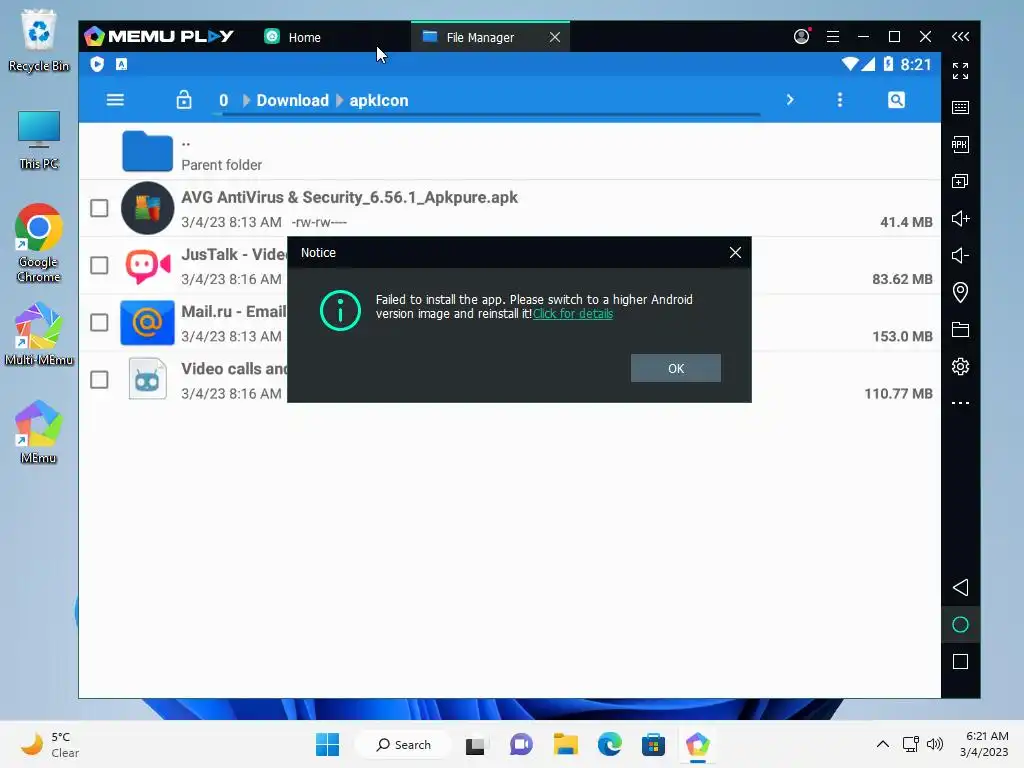The width and height of the screenshot is (1024, 768).
Task: Open the Parent folder icon
Action: pyautogui.click(x=148, y=151)
